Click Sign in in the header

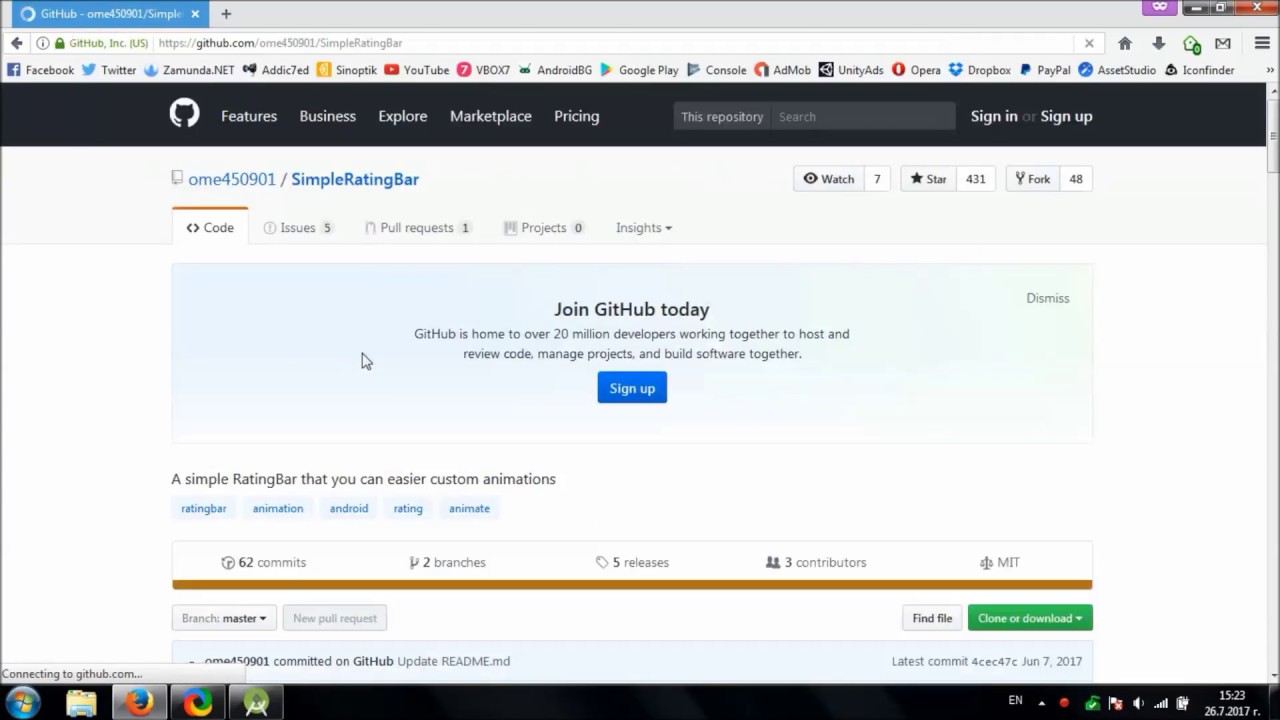point(994,116)
